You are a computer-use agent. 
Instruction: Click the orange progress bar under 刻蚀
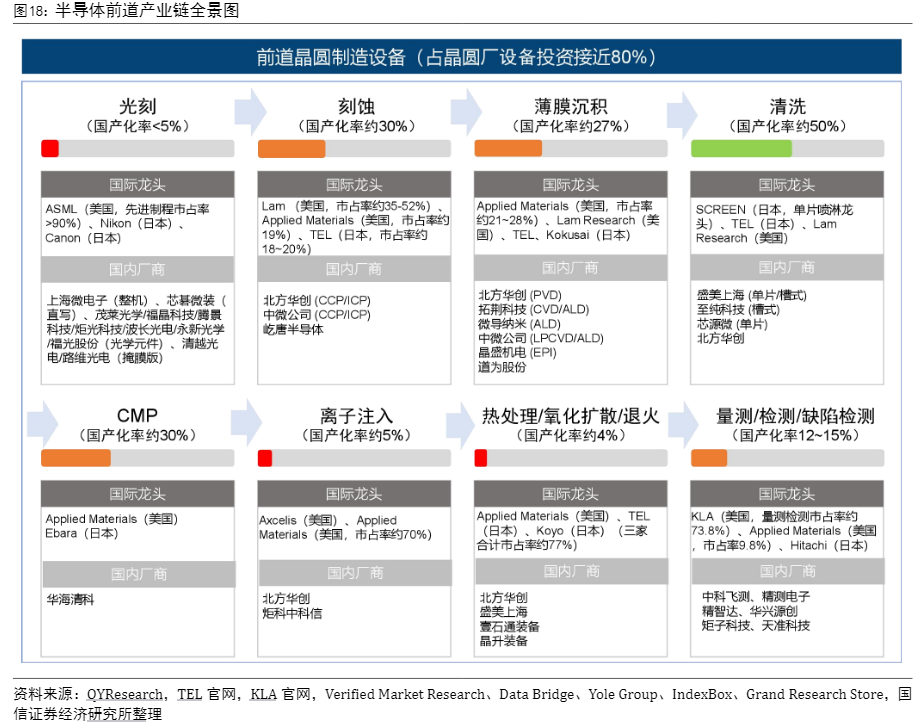292,149
